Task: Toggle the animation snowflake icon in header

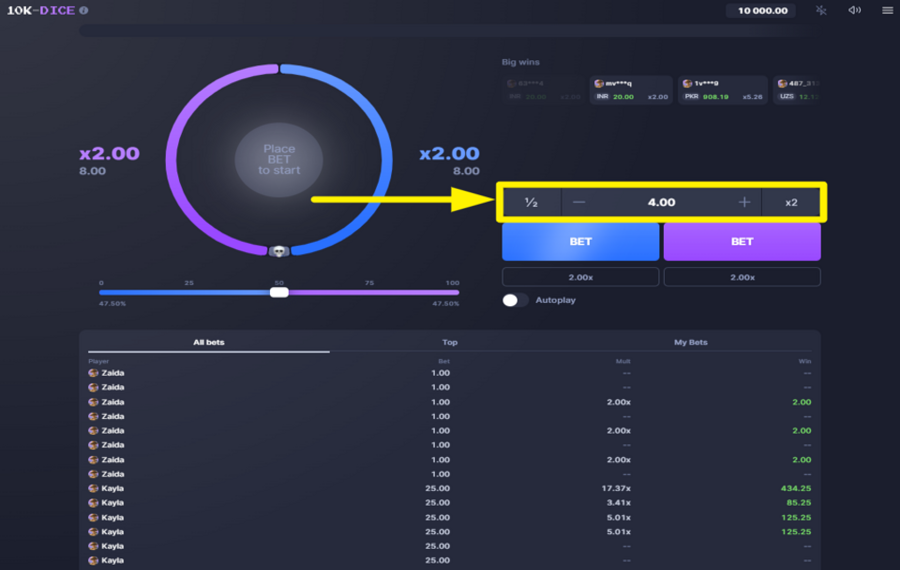Action: tap(821, 10)
